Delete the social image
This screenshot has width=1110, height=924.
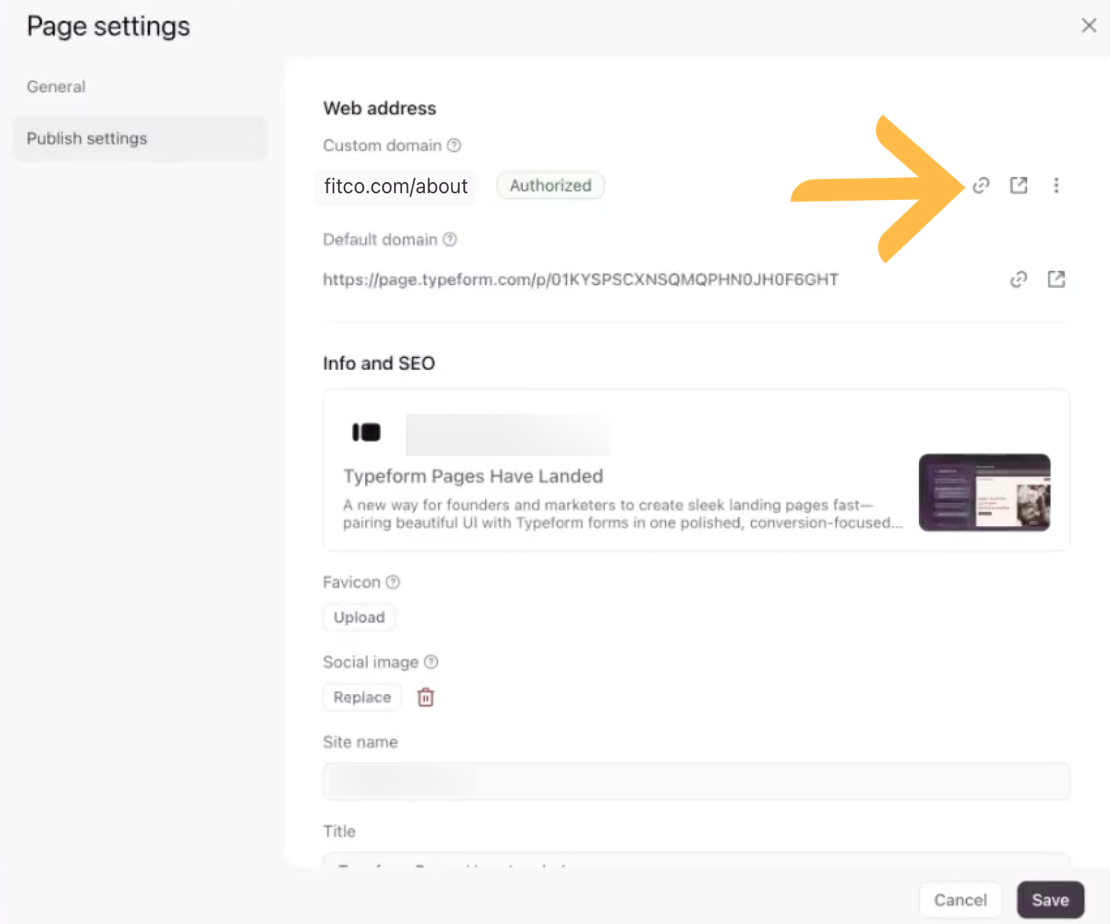(425, 697)
